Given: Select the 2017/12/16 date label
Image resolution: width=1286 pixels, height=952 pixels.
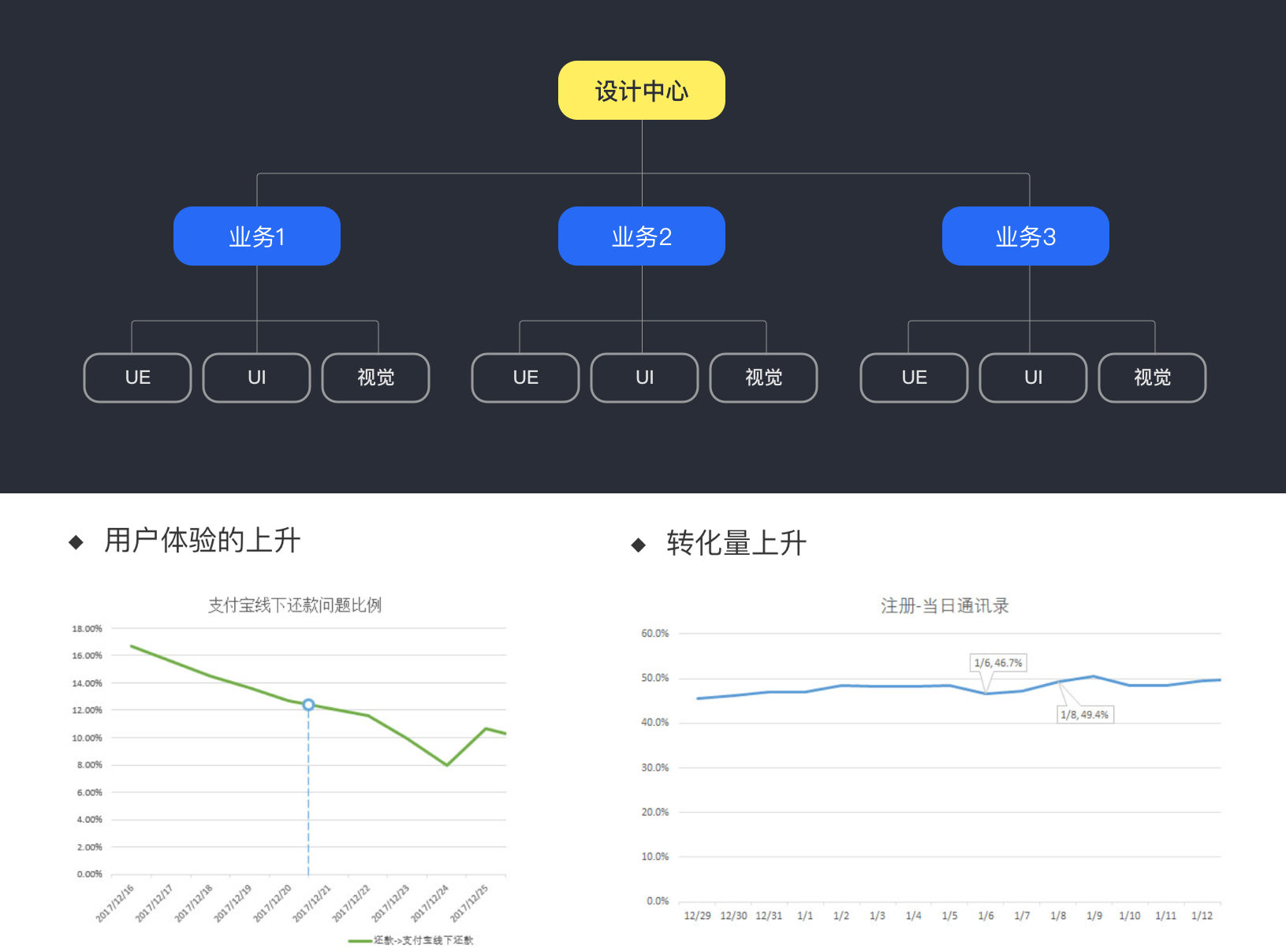Looking at the screenshot, I should coord(116,903).
